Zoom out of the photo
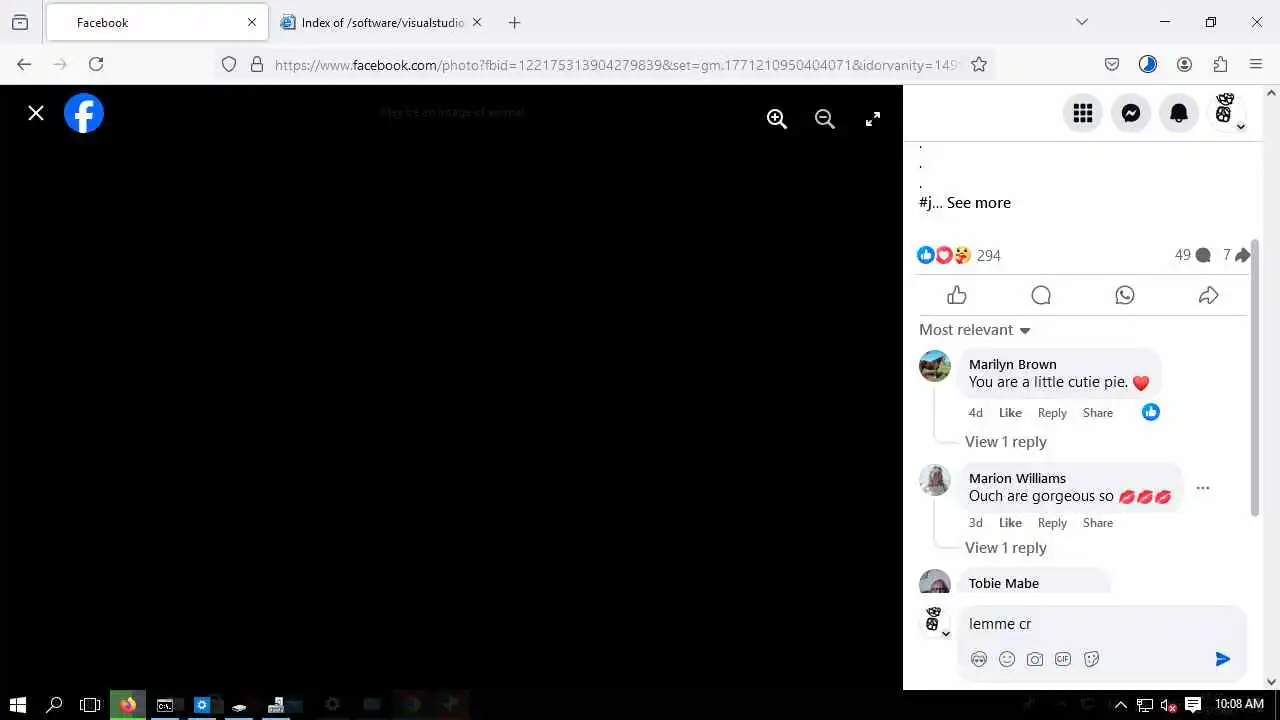The height and width of the screenshot is (720, 1280). click(825, 119)
